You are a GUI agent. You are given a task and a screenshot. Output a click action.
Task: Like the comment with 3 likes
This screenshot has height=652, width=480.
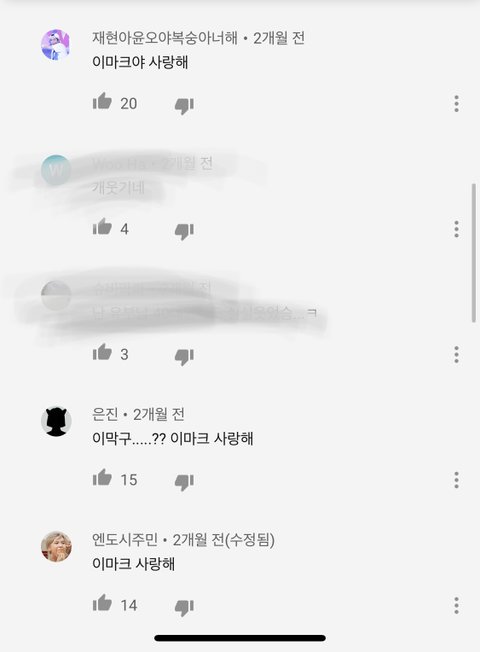102,352
